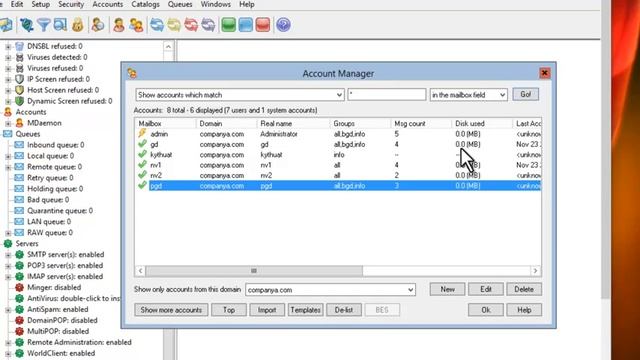Click the blue circular arrows toolbar icon

pyautogui.click(x=157, y=25)
